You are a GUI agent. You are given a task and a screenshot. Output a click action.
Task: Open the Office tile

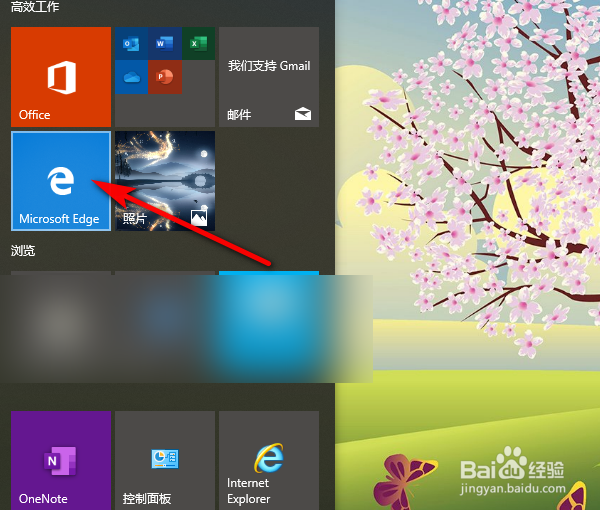61,77
